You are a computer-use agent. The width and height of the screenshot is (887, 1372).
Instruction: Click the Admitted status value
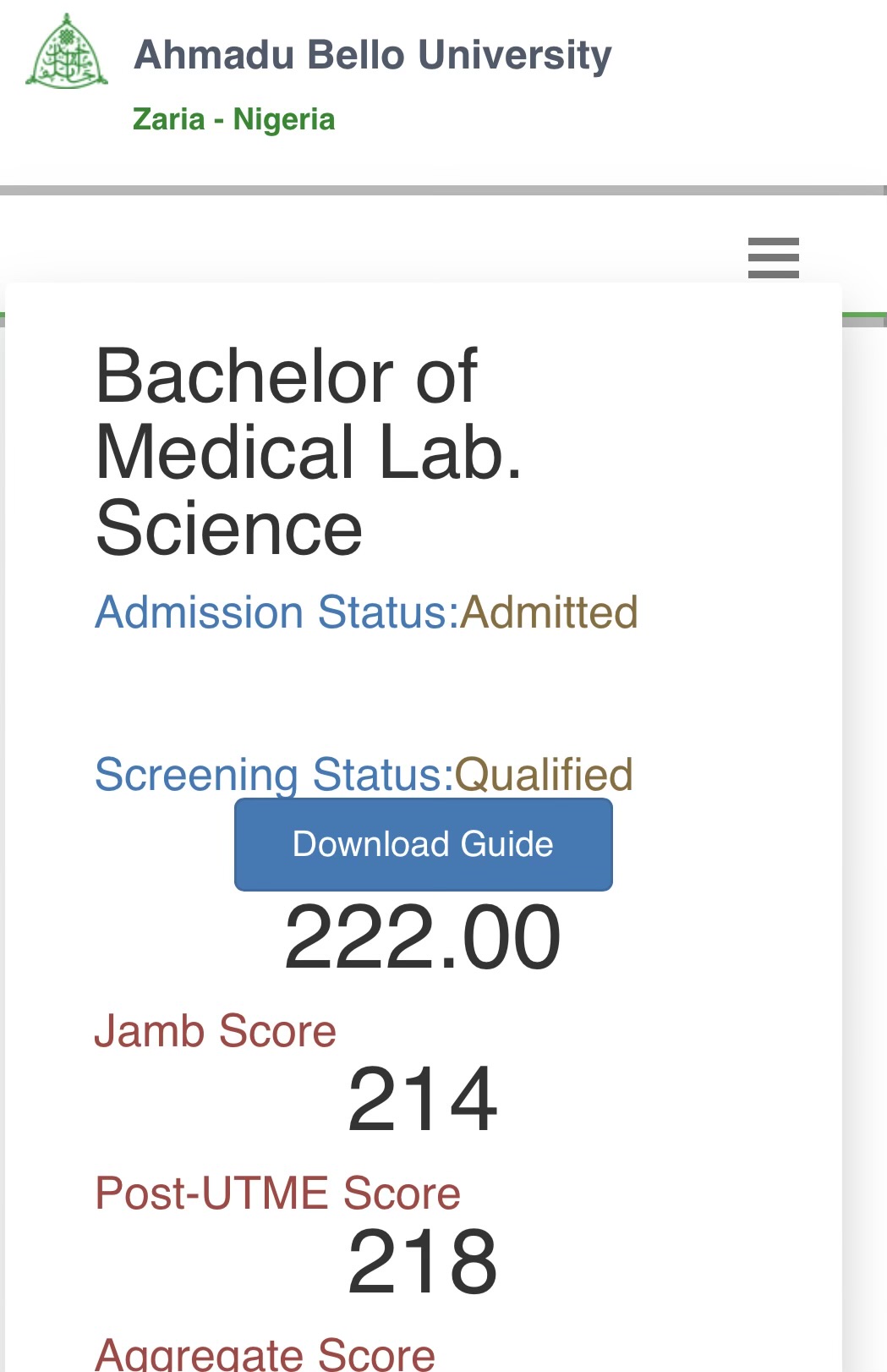click(549, 612)
